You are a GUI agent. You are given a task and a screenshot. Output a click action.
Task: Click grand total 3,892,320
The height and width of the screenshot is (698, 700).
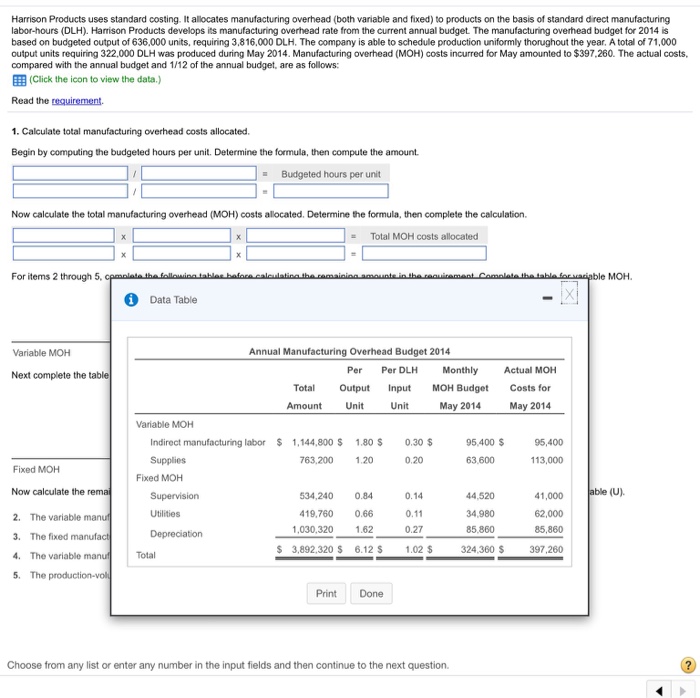click(312, 549)
